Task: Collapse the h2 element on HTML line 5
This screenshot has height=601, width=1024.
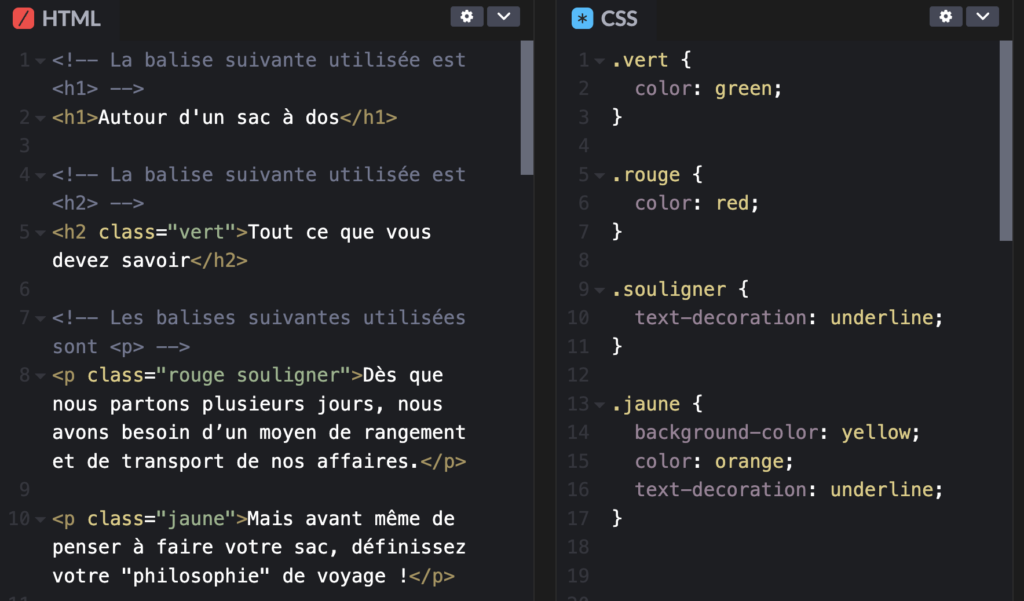Action: [x=40, y=233]
